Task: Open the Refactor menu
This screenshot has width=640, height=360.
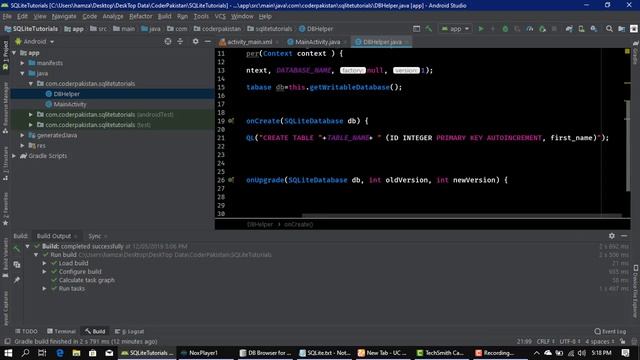Action: (141, 16)
